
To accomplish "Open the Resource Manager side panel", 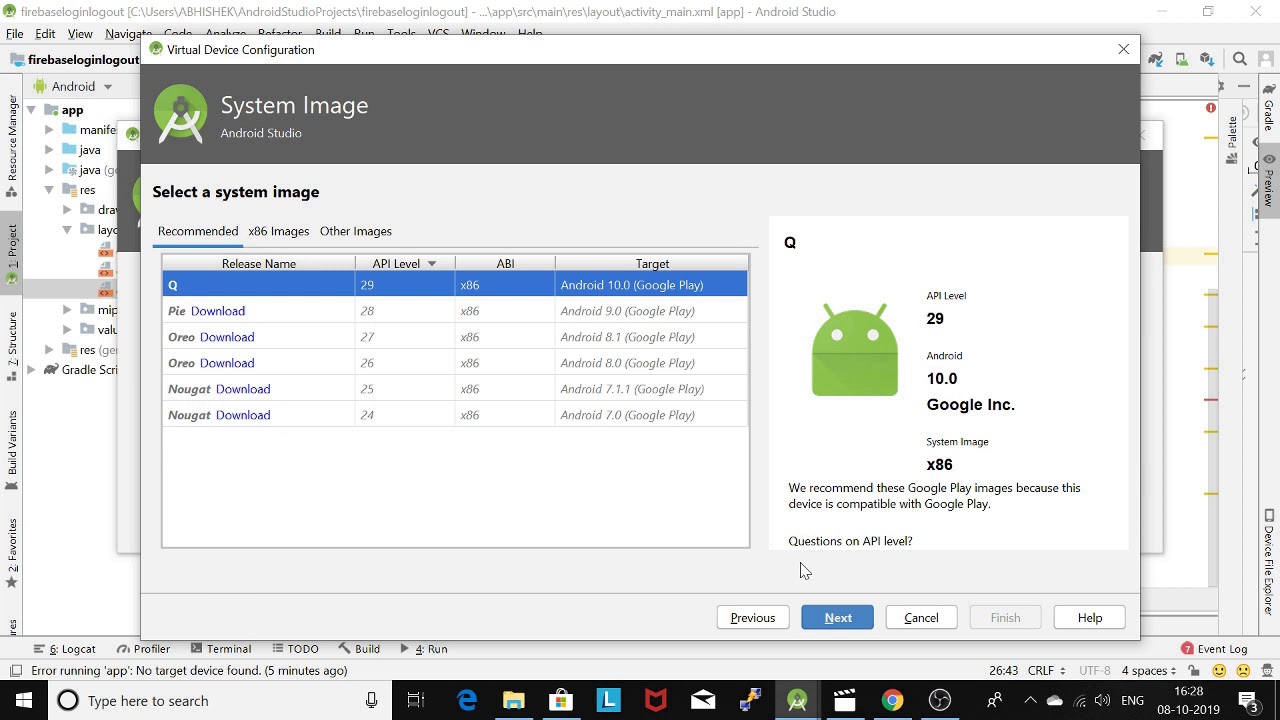I will [12, 145].
